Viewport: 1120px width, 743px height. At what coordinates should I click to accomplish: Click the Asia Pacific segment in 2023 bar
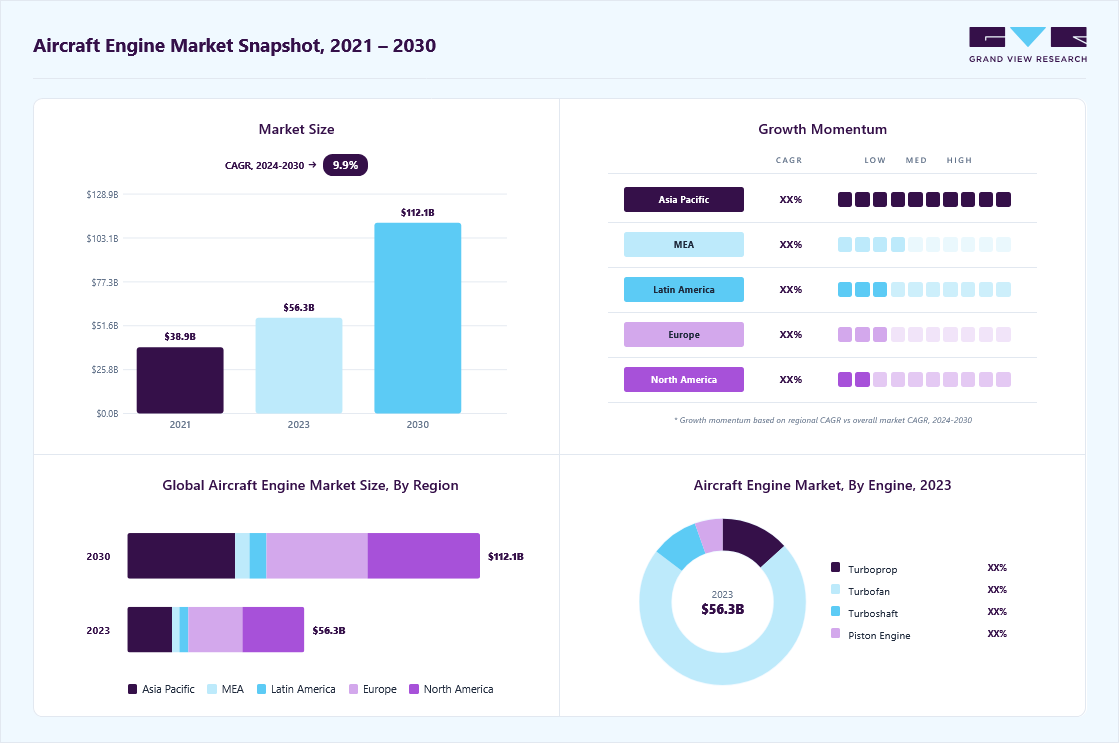click(x=150, y=629)
